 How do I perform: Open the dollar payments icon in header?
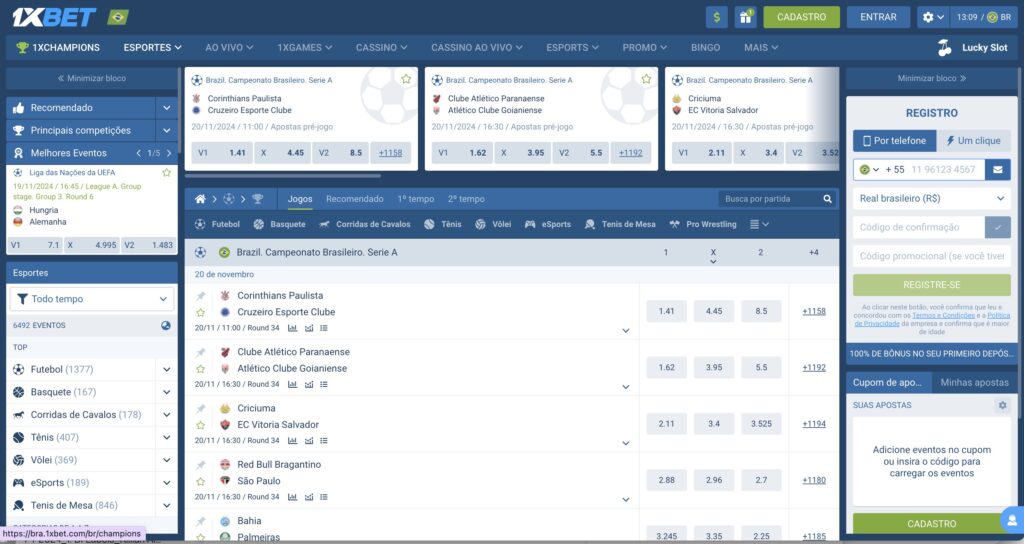[716, 18]
